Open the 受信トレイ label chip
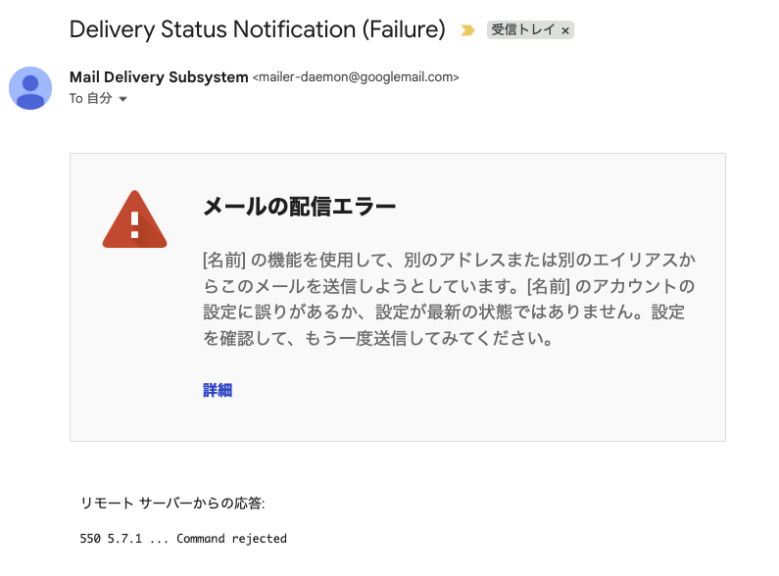 click(x=523, y=31)
